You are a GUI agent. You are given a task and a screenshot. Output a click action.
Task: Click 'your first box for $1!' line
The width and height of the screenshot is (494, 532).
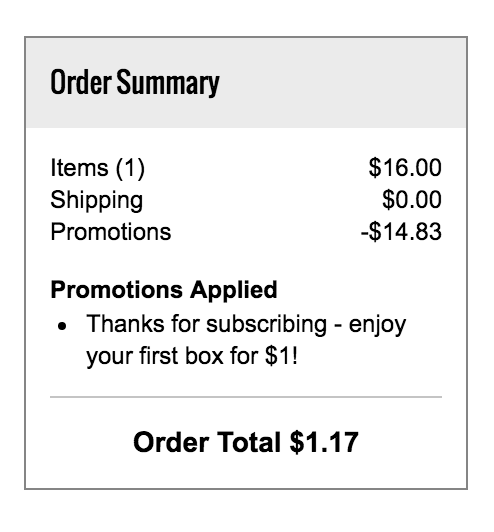[192, 357]
